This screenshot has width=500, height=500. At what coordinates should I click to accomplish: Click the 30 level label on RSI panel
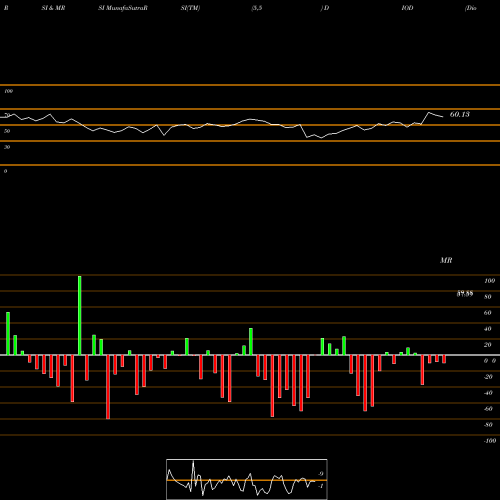coord(7,147)
